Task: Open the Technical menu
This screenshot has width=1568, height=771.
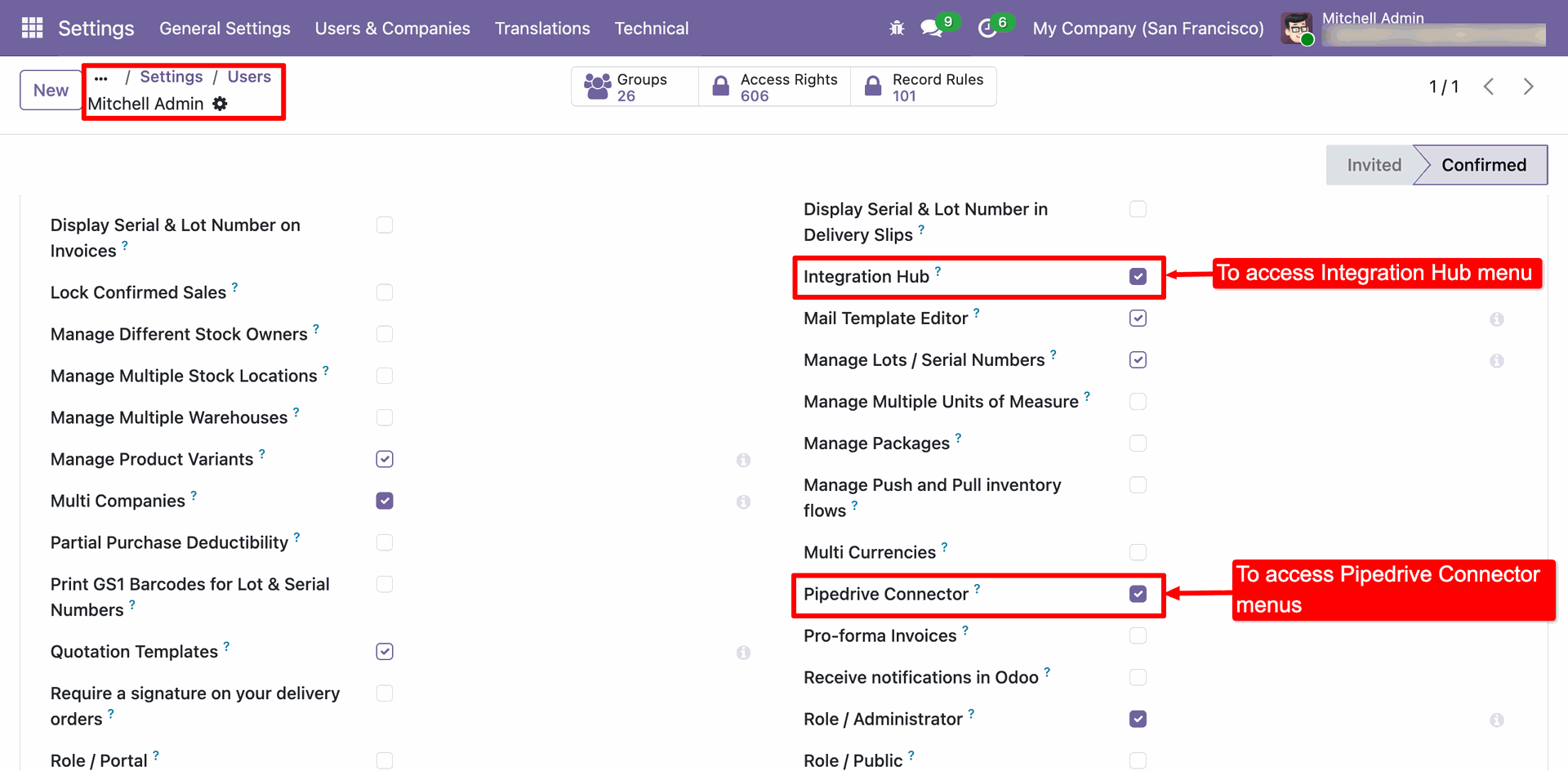Action: click(652, 29)
